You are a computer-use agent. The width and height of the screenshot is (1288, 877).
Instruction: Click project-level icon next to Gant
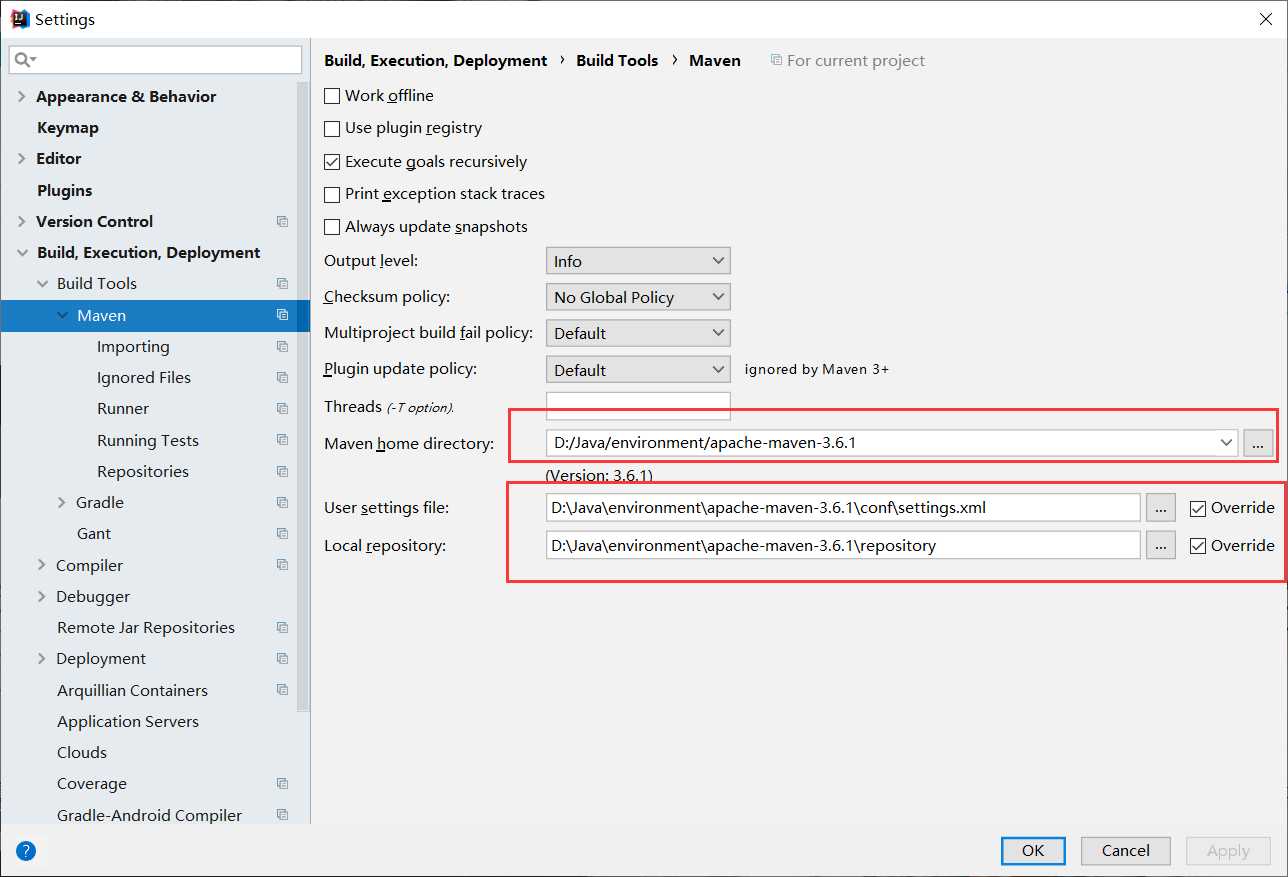[x=282, y=534]
